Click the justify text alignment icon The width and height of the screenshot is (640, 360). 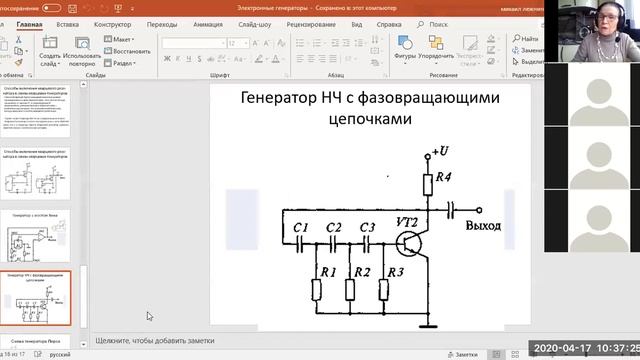[333, 59]
